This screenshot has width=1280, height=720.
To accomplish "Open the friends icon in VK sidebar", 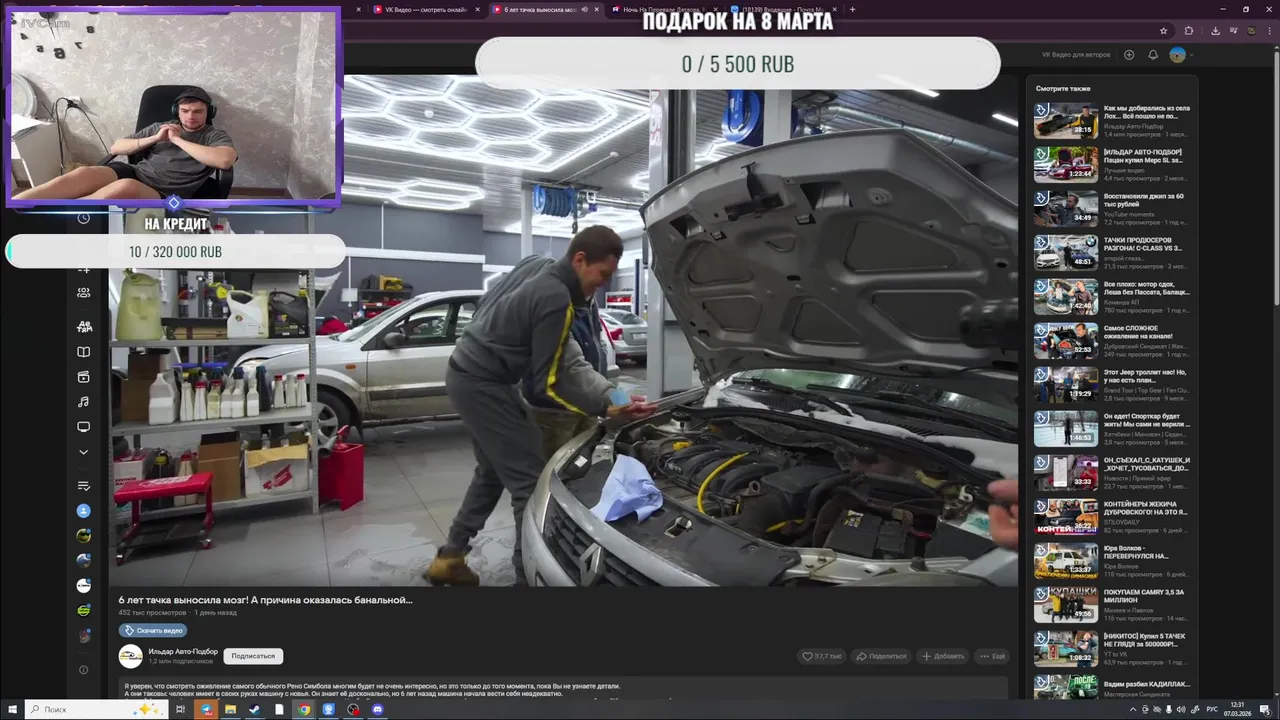I will (x=84, y=293).
